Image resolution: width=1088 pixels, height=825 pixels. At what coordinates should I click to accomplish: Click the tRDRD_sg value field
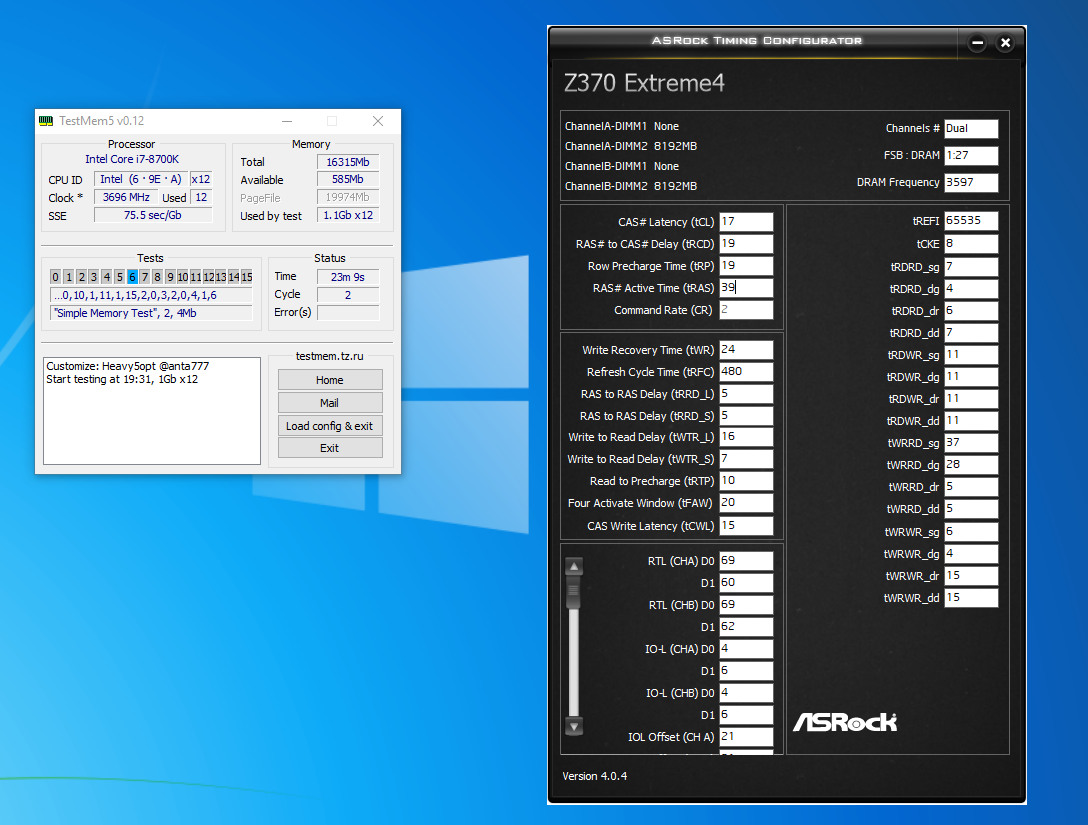[x=971, y=267]
